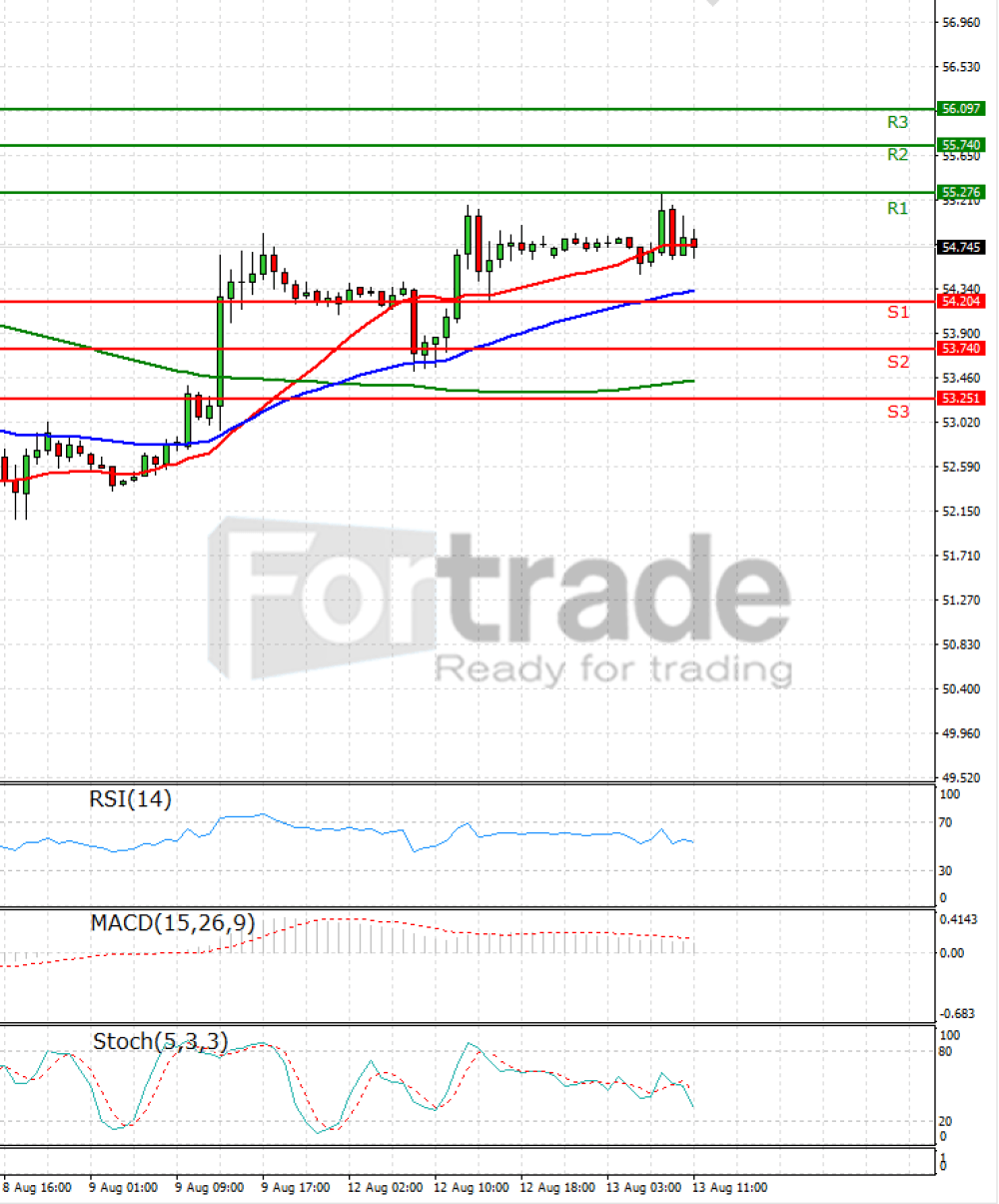Image resolution: width=999 pixels, height=1204 pixels.
Task: Click the MACD(15,26,9) indicator label
Action: coord(173,924)
